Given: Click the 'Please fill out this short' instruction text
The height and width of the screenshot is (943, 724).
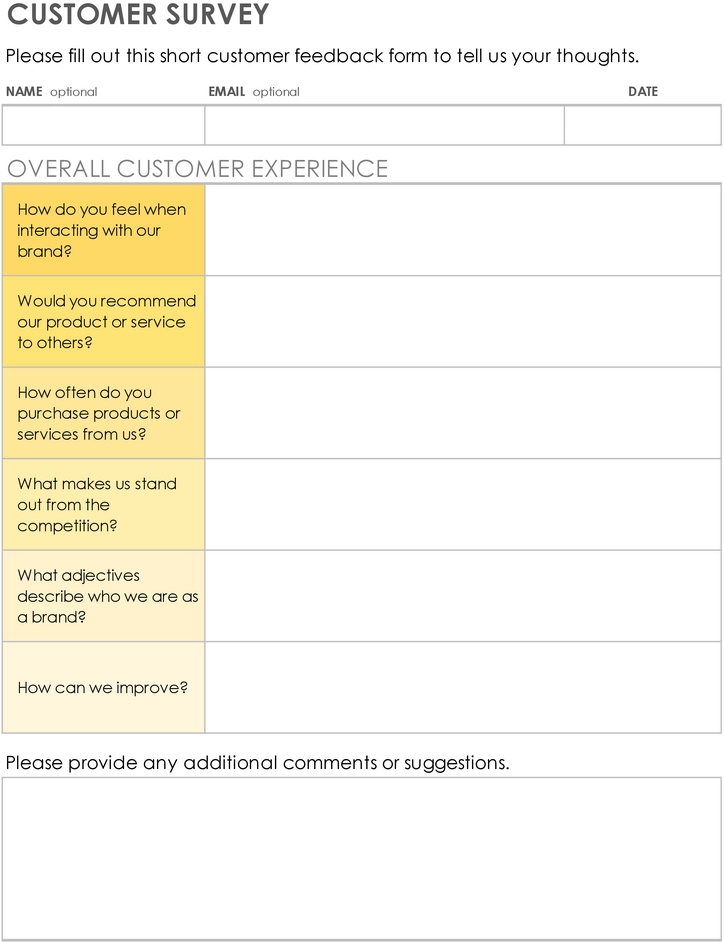Looking at the screenshot, I should [x=322, y=56].
